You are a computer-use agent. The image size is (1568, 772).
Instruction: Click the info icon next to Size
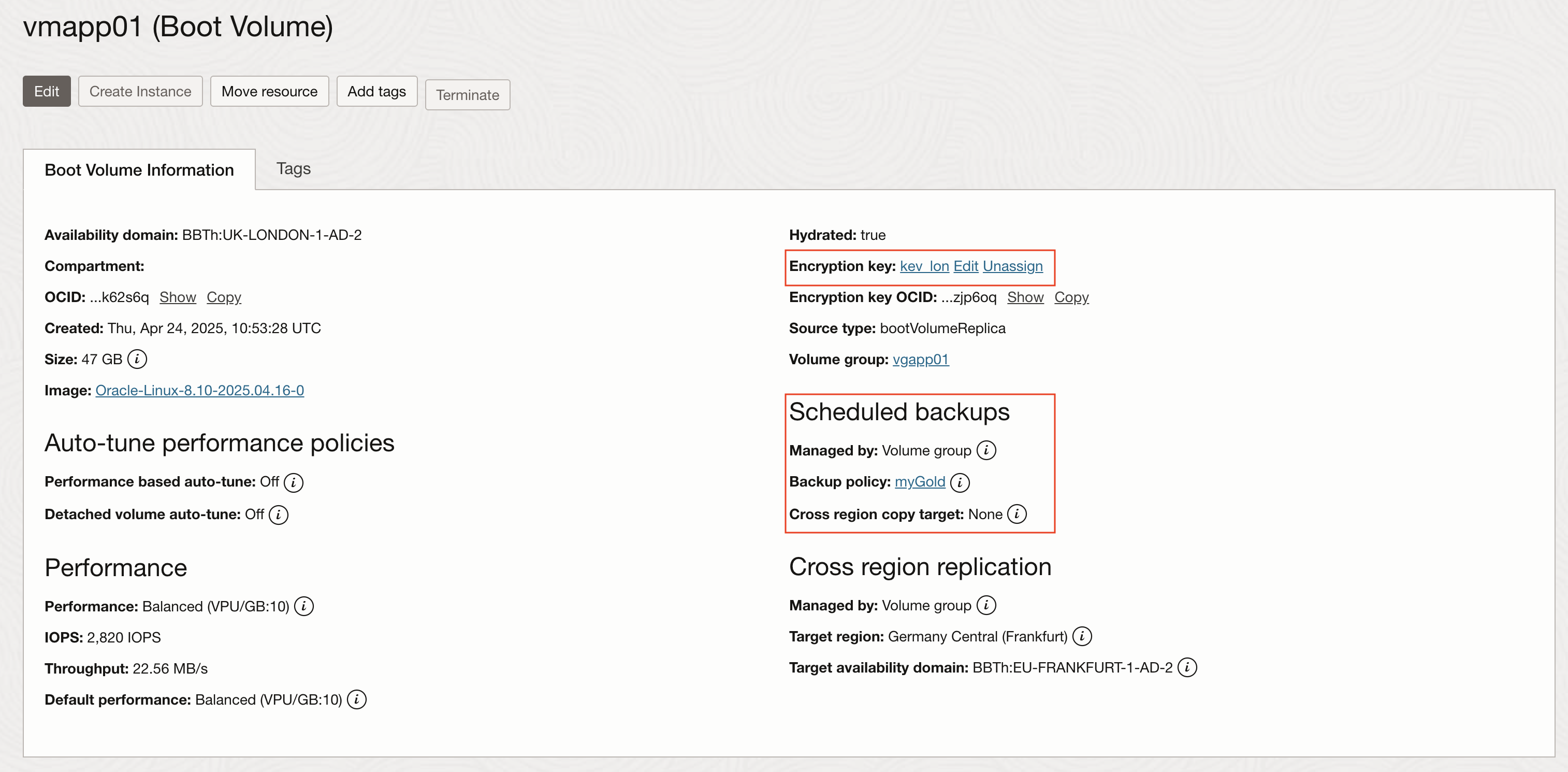point(137,359)
